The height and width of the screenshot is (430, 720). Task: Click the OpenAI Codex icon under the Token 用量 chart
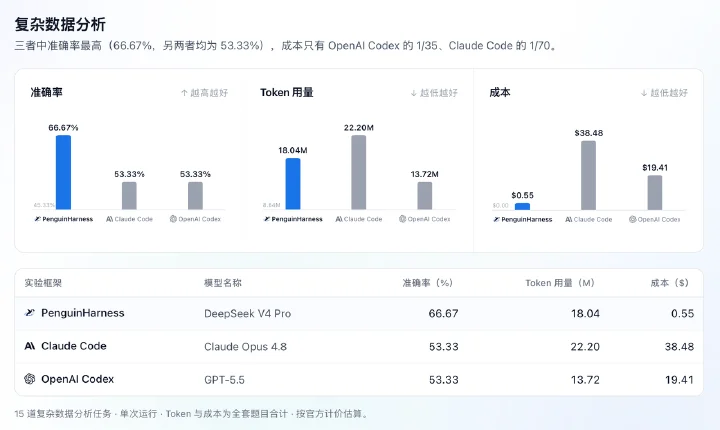click(402, 219)
